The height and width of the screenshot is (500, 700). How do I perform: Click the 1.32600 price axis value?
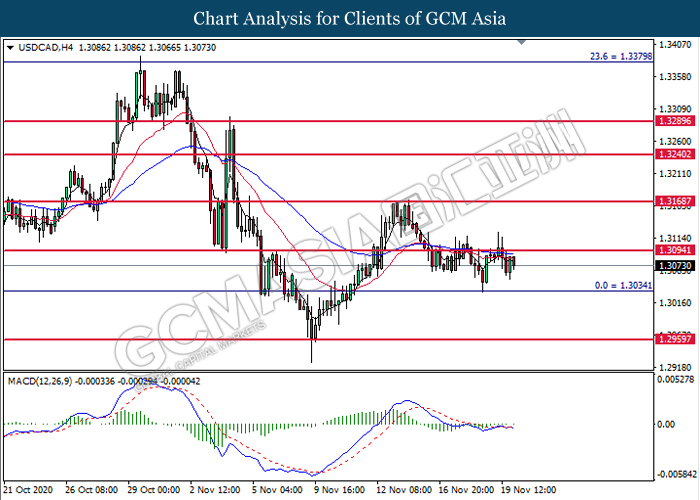pos(675,142)
